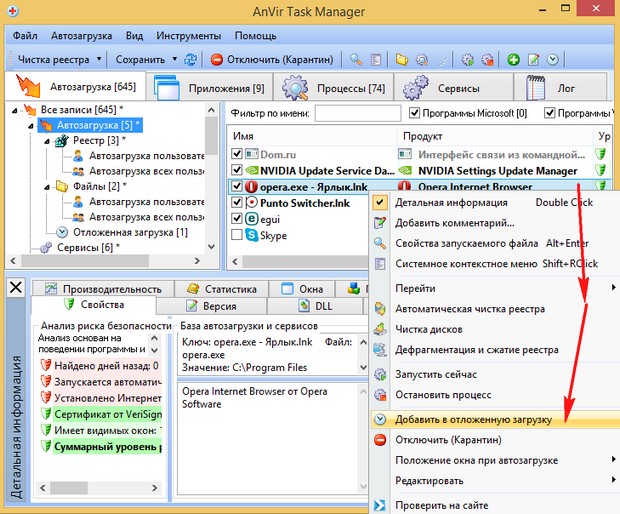This screenshot has height=514, width=620.
Task: Choose Остановить процесс from context menu
Action: click(x=442, y=393)
